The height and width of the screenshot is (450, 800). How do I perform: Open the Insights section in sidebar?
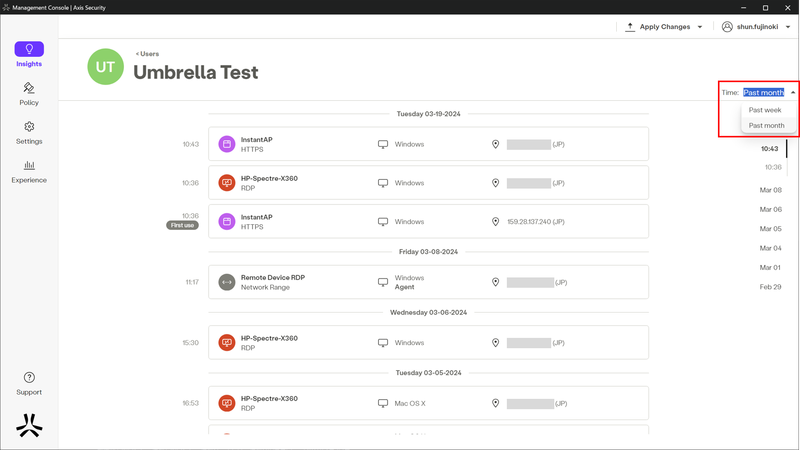coord(29,55)
